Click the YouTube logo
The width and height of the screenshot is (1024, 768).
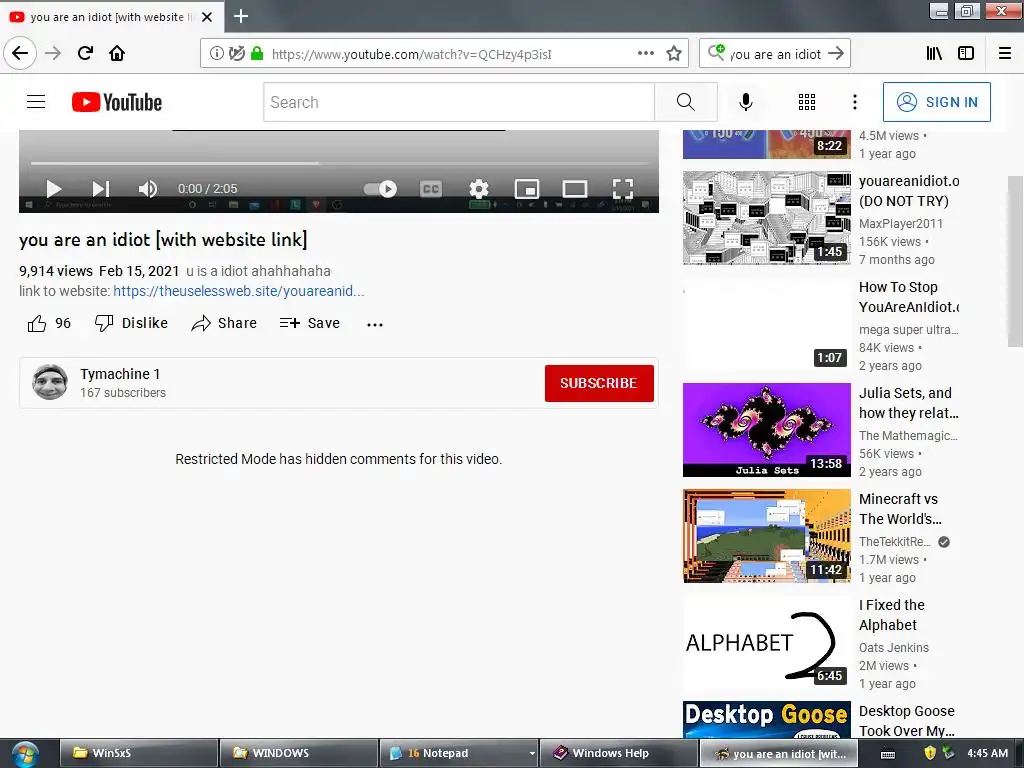pos(117,102)
